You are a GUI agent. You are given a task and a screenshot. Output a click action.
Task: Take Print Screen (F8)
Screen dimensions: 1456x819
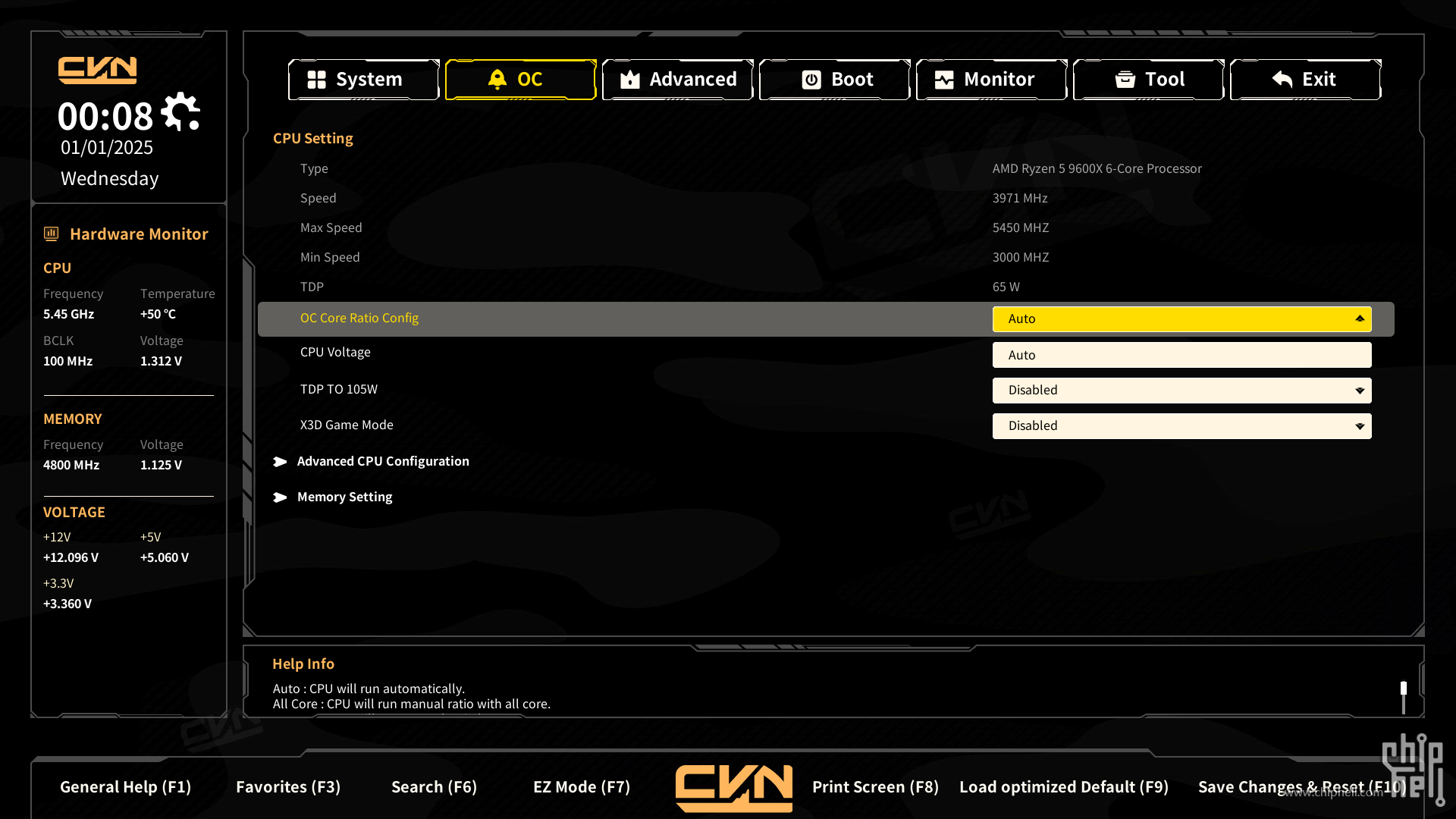(875, 787)
